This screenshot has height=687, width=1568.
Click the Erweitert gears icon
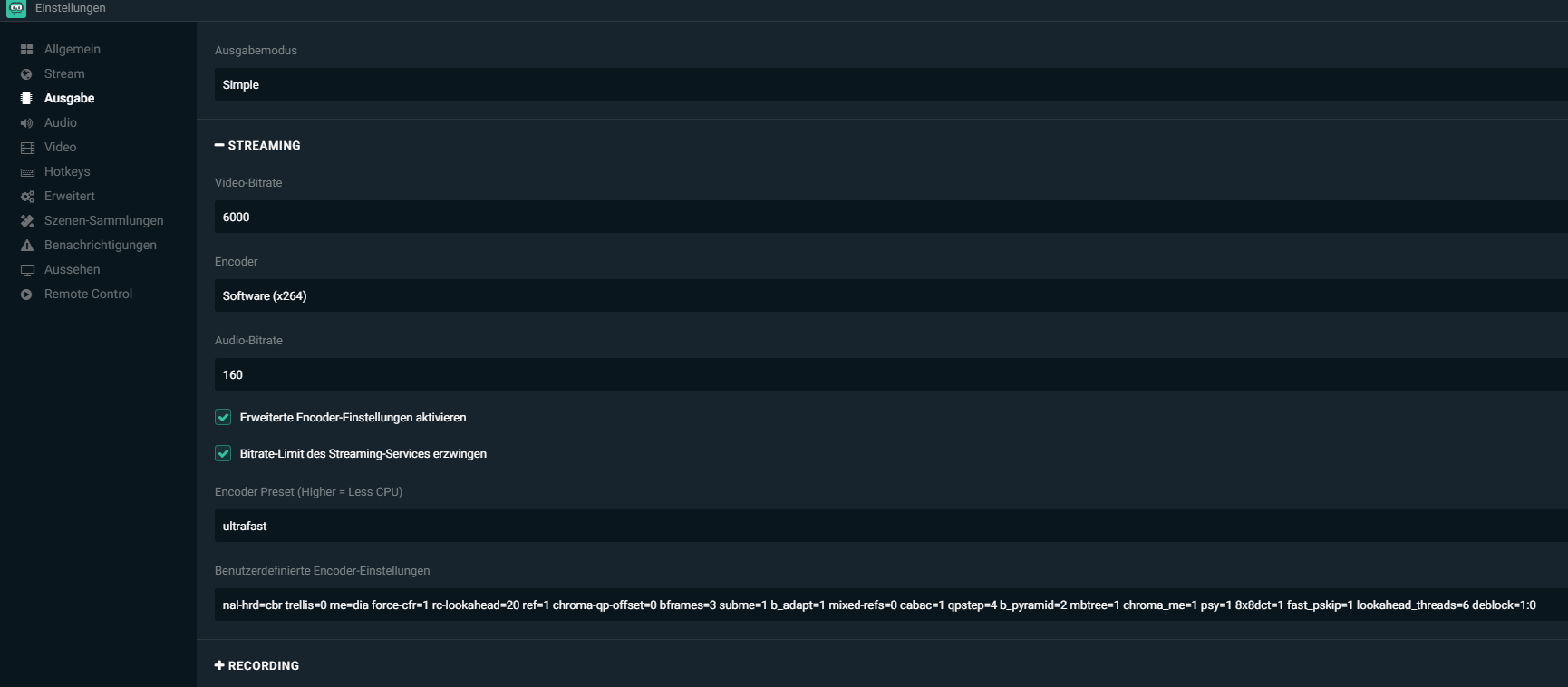[x=26, y=197]
